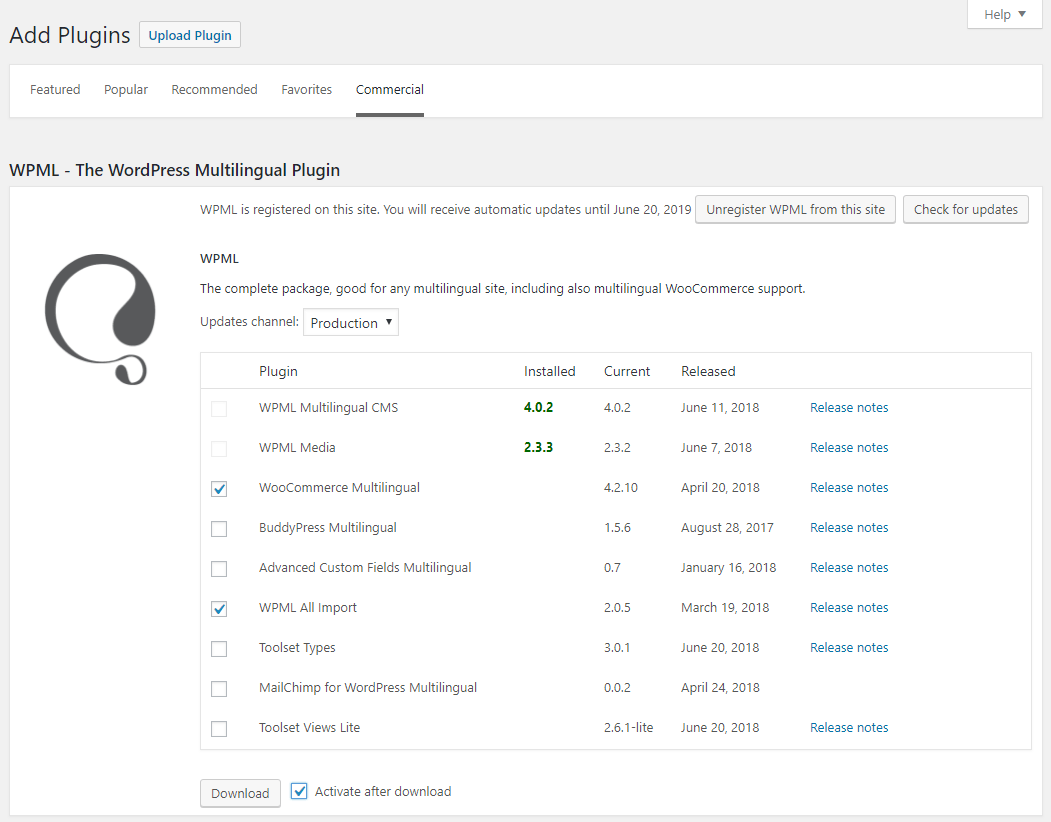The height and width of the screenshot is (822, 1051).
Task: Open Release notes for WPML Multilingual CMS
Action: pos(849,408)
